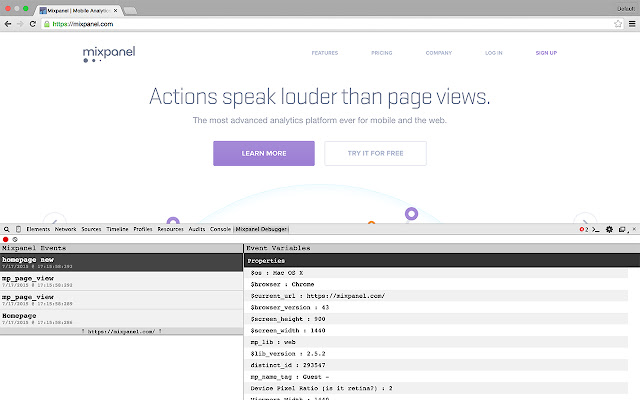Open the Elements tab

coord(38,229)
